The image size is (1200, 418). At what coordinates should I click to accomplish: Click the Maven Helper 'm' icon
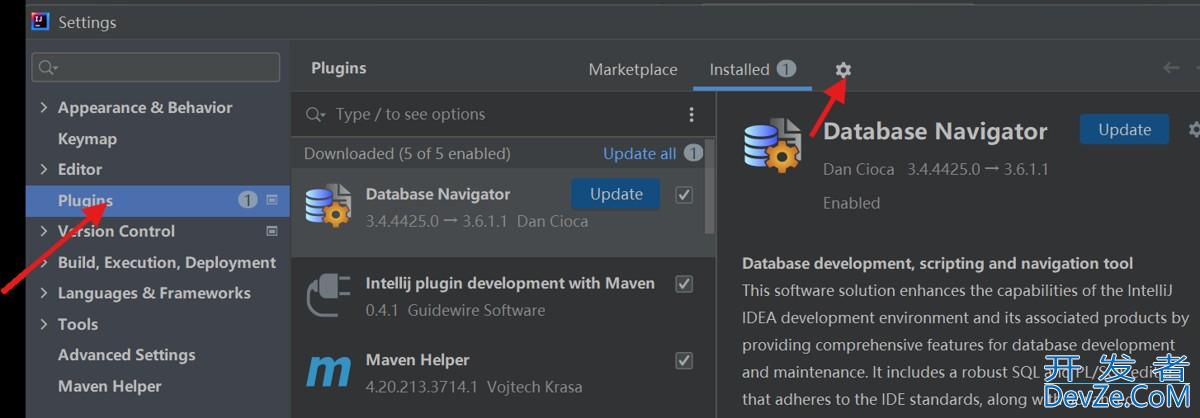(328, 372)
